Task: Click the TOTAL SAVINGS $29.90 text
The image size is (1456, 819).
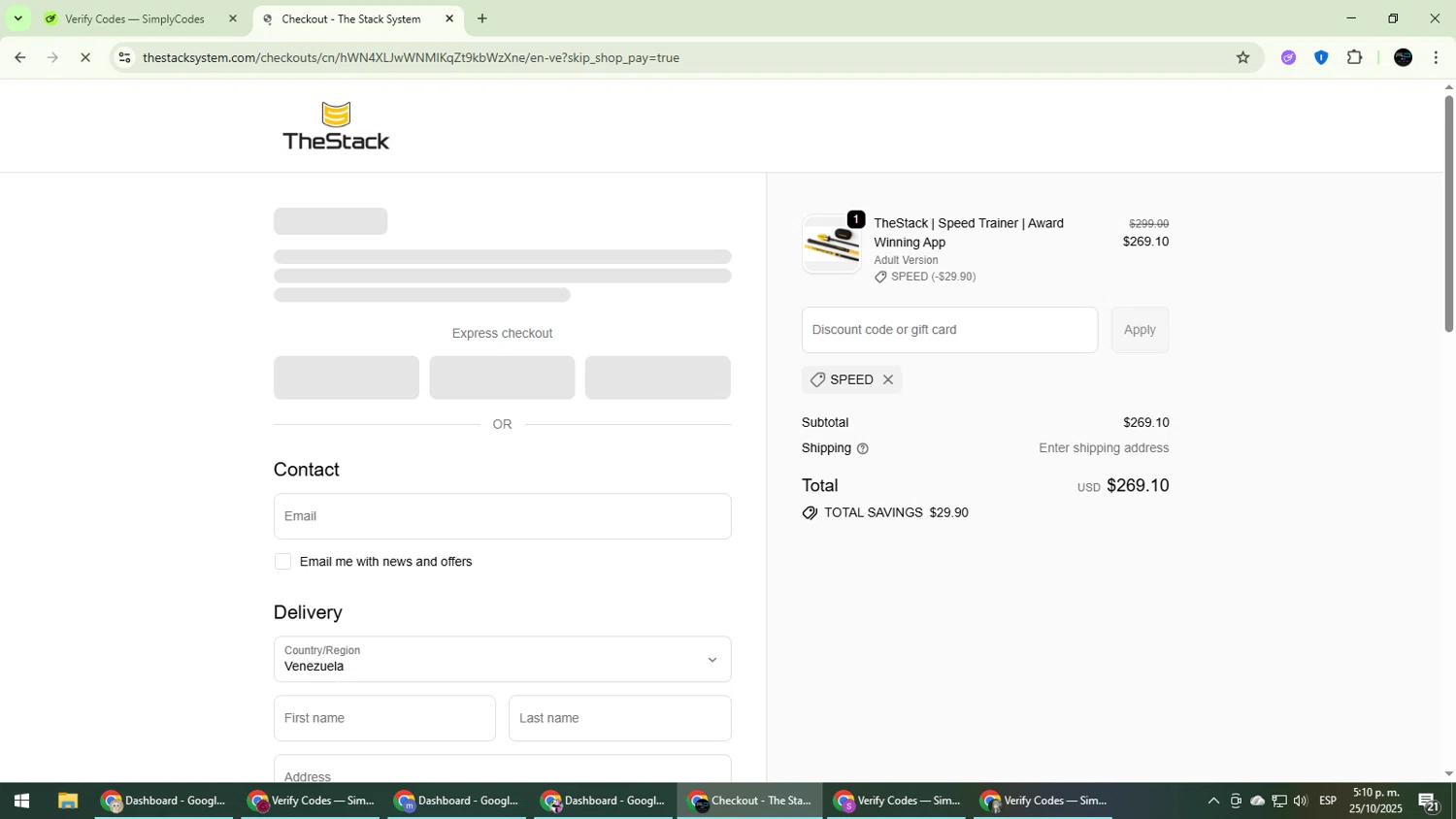Action: click(896, 512)
